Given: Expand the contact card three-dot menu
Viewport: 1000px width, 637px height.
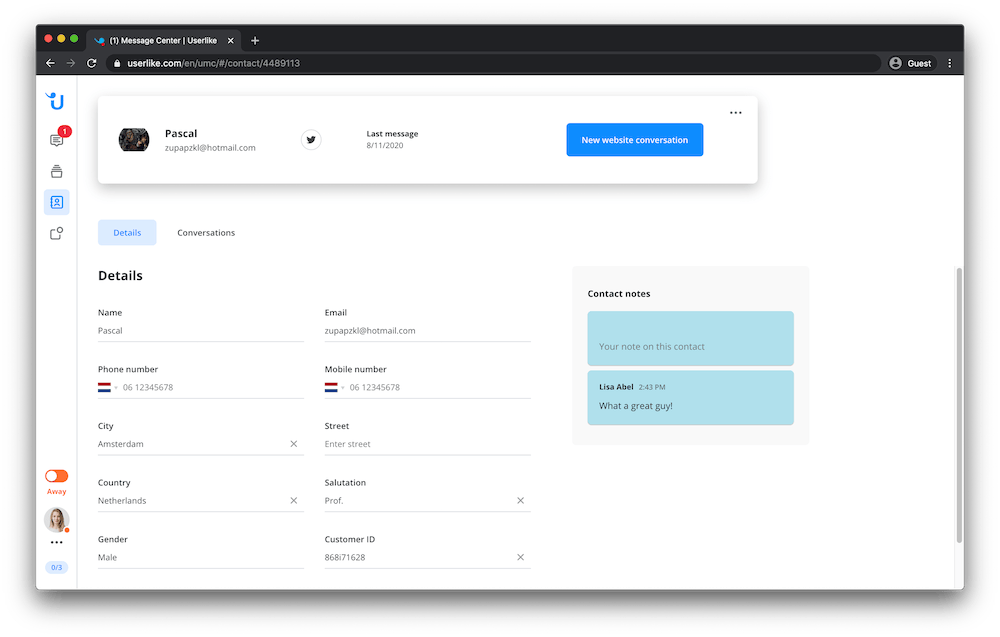Looking at the screenshot, I should 736,113.
